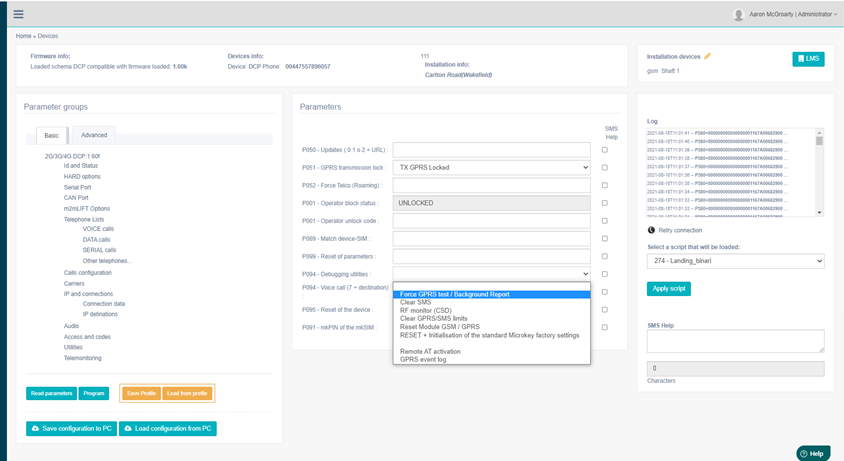Edit installation devices with pencil icon
844x461 pixels.
(x=707, y=56)
